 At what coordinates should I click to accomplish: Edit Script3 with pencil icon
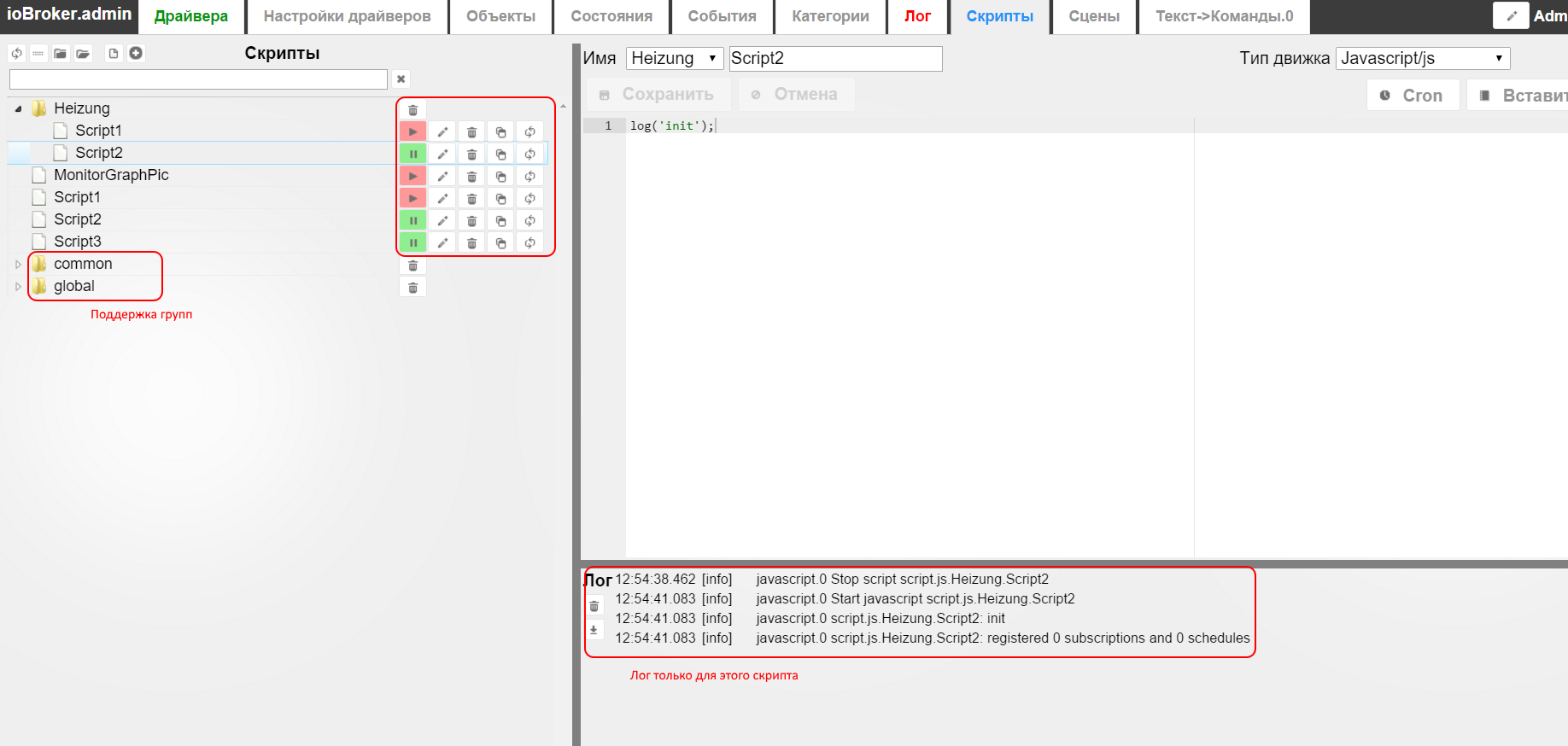[442, 243]
